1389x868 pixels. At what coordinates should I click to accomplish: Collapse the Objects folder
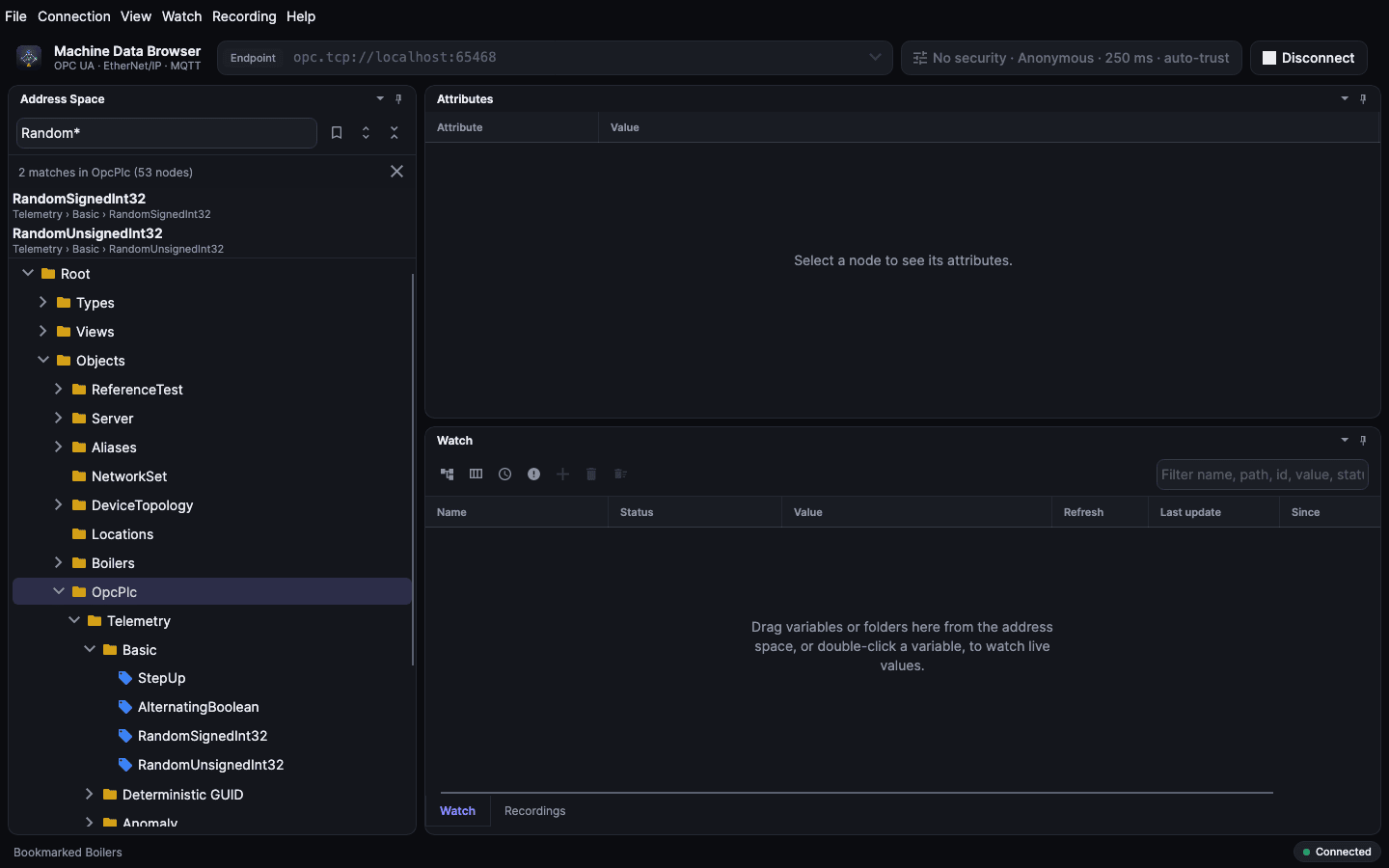pos(43,360)
